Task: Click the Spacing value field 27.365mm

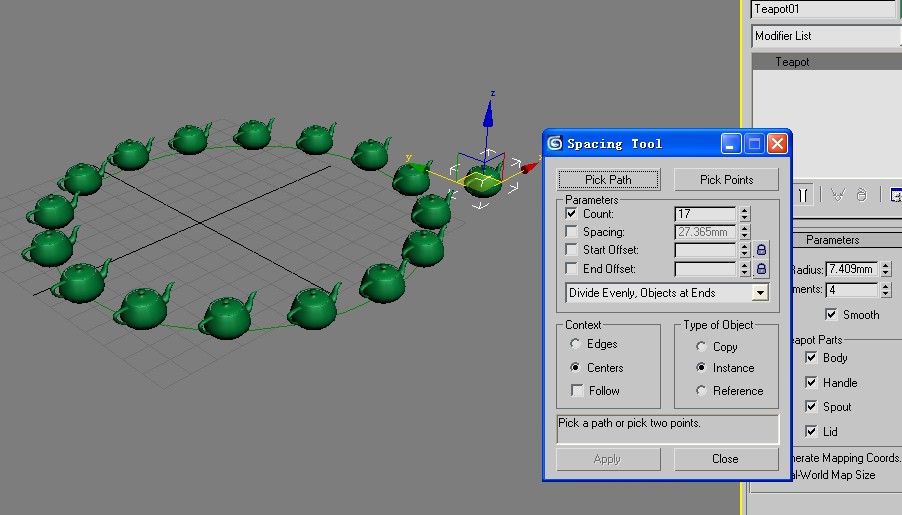Action: pos(705,231)
